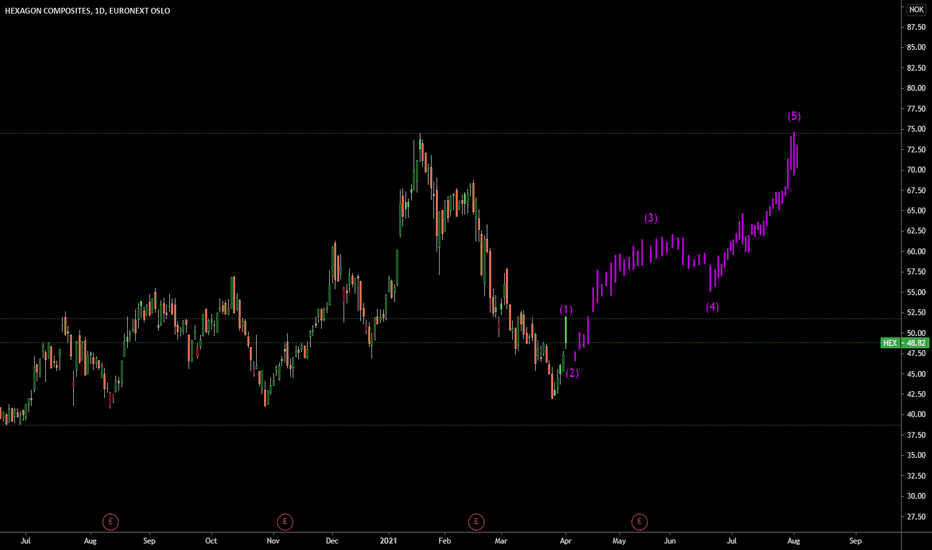The width and height of the screenshot is (932, 550).
Task: Click the 45.00 price axis label
Action: [x=916, y=374]
